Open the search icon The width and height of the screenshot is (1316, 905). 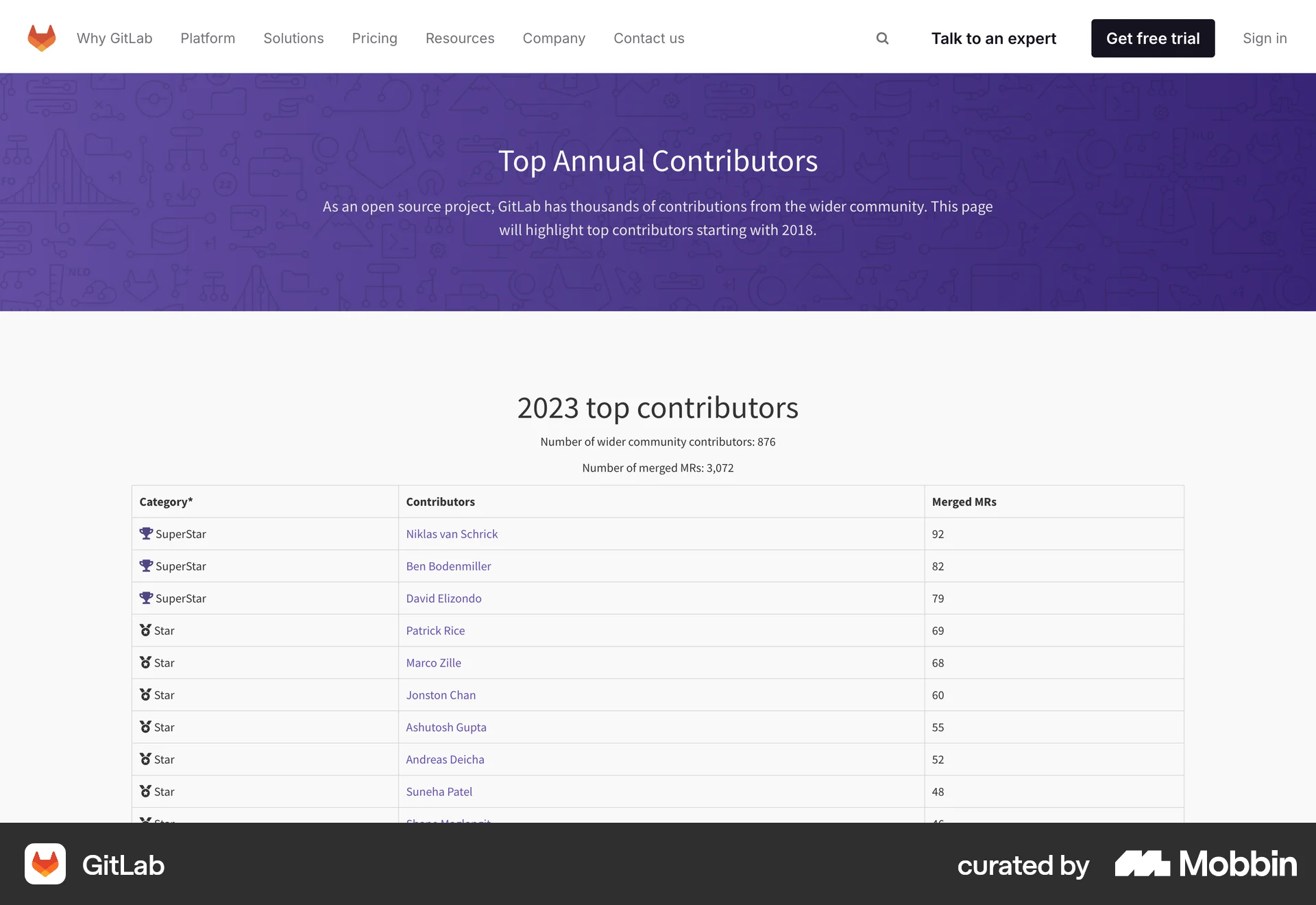tap(882, 38)
